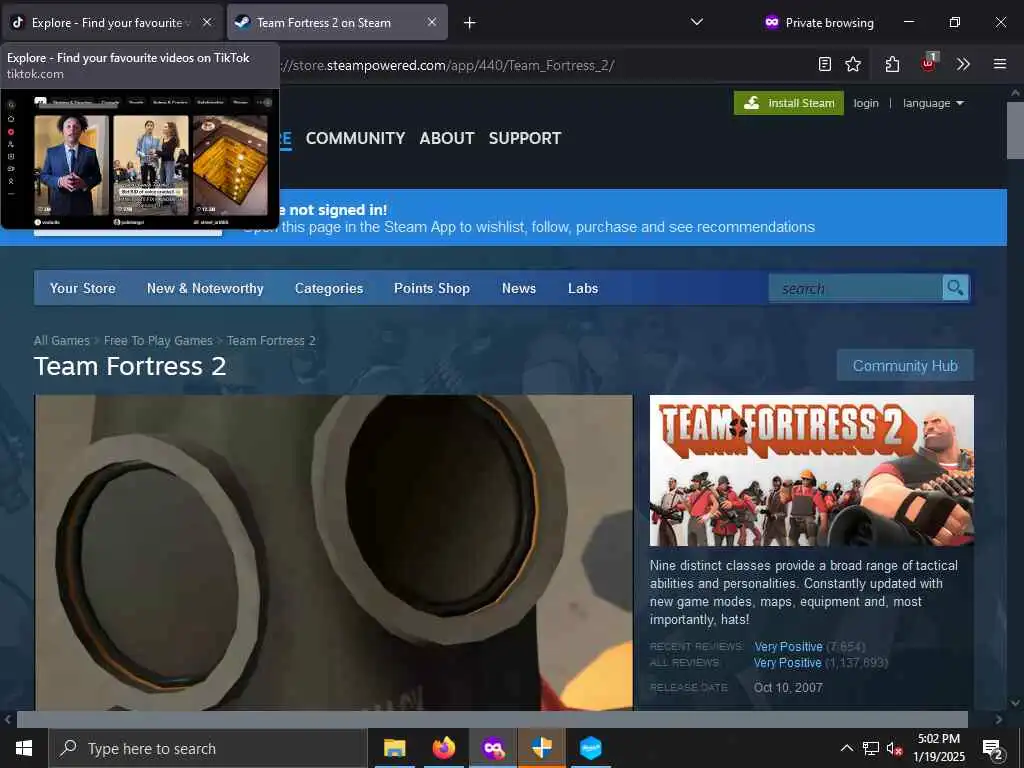This screenshot has height=768, width=1024.
Task: Click the vertical scrollbar thumb
Action: point(1015,131)
